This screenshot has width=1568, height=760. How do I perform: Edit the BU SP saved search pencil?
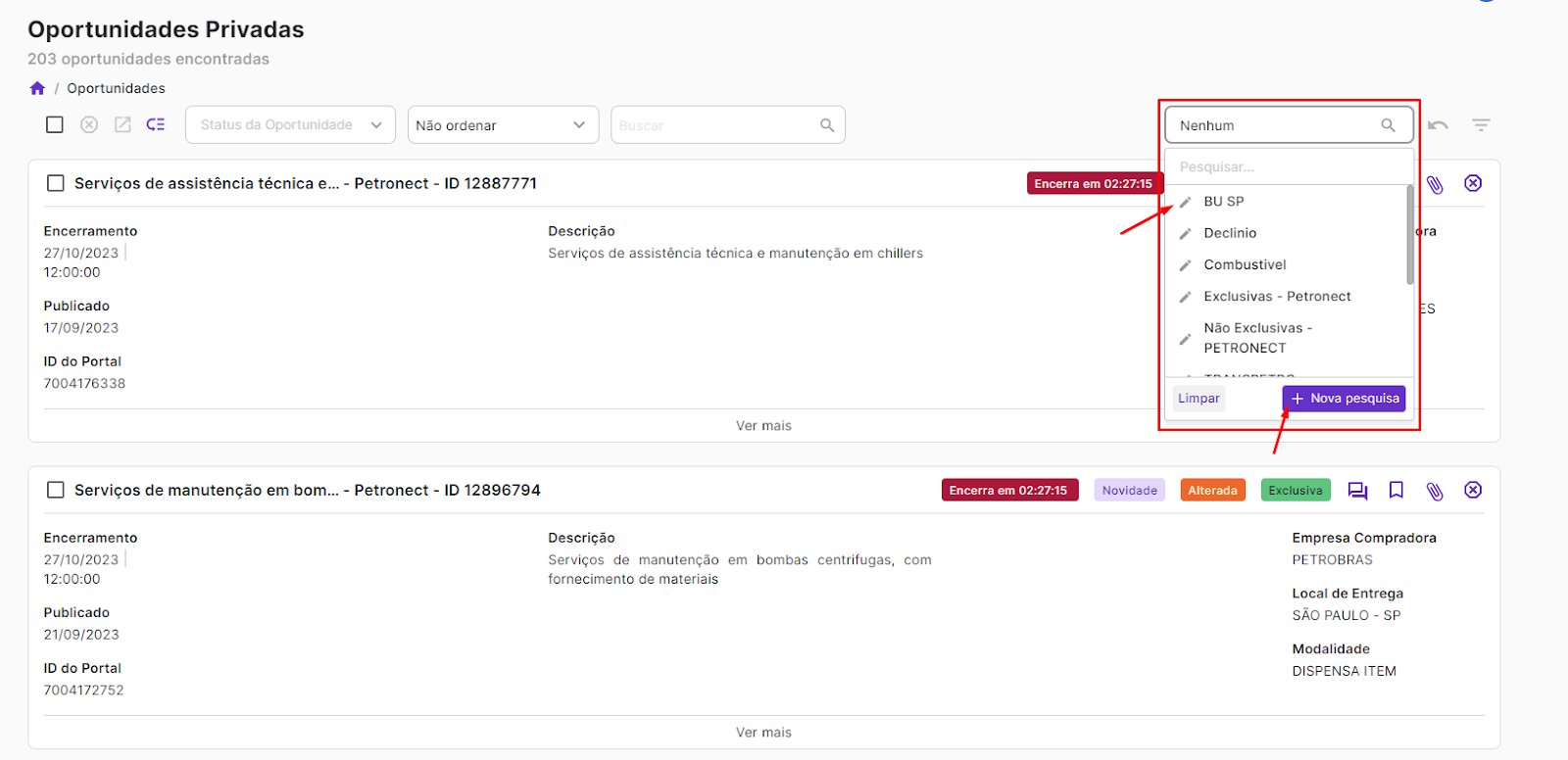[x=1185, y=202]
